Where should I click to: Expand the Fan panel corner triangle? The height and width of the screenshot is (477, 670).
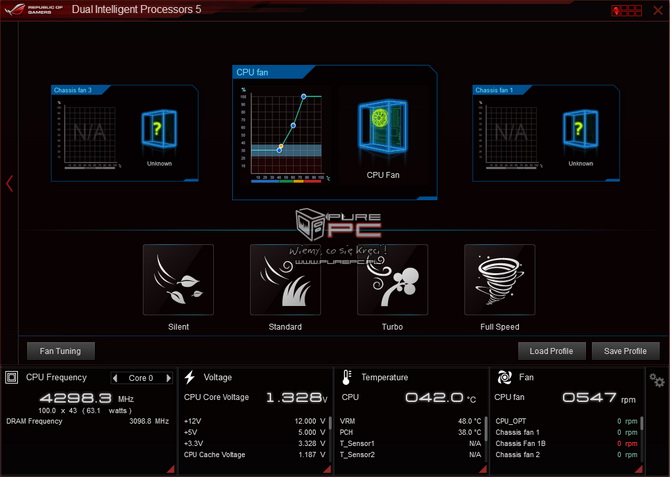(x=639, y=469)
